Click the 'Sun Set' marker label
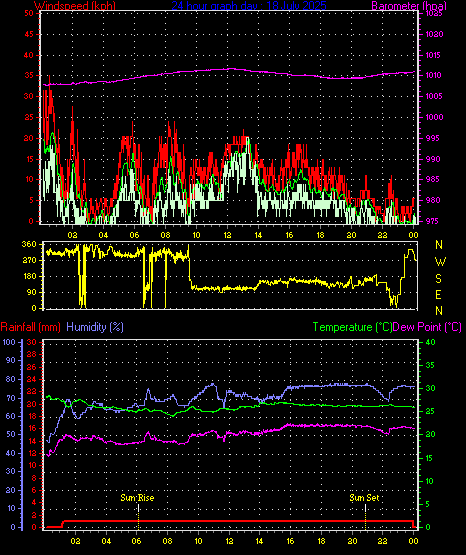Screen dimensions: 466x555 point(364,498)
